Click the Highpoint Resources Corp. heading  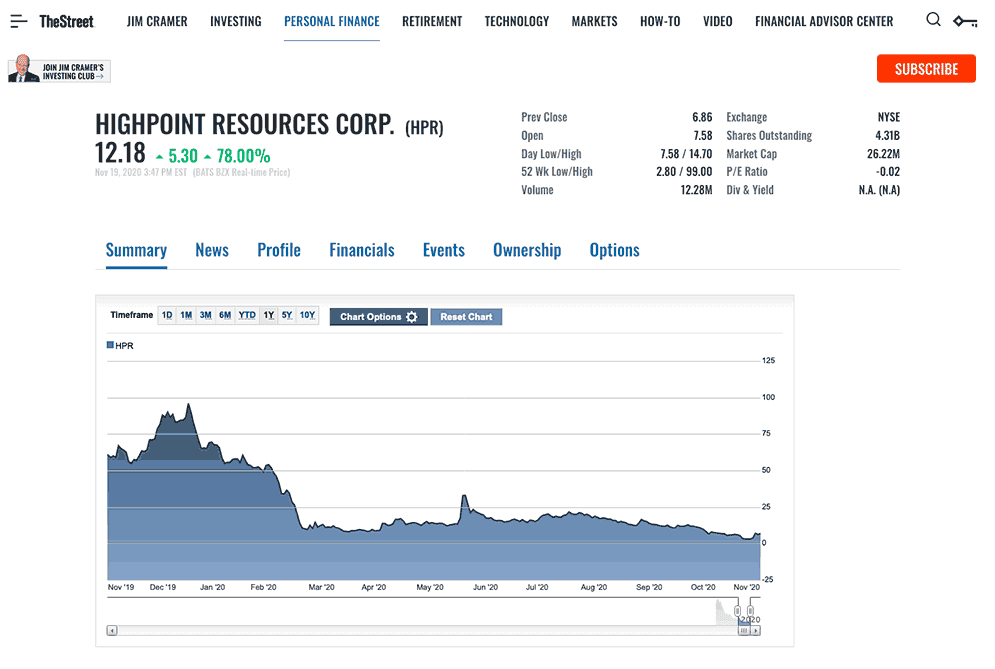(245, 124)
